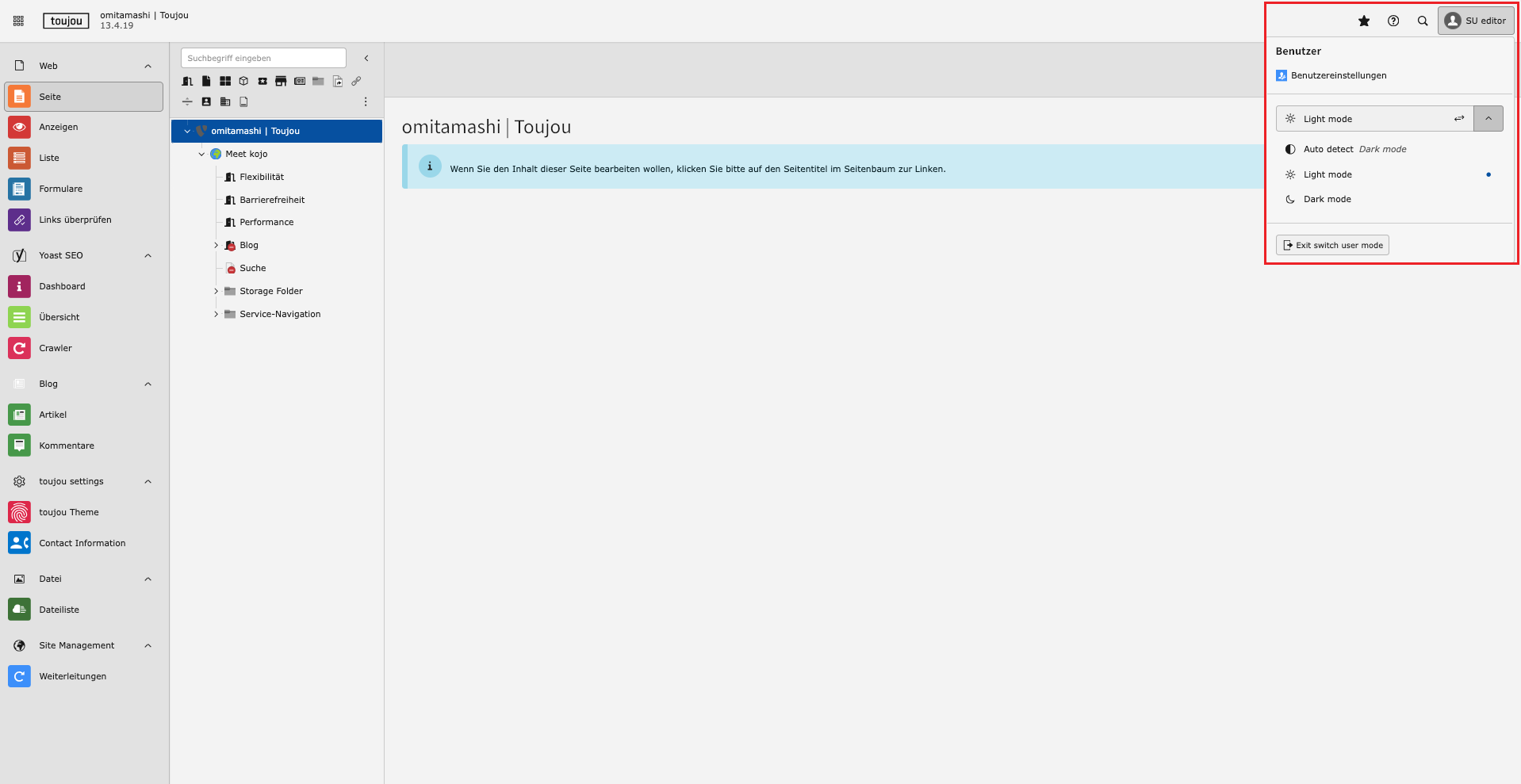Click Exit switch user mode button
Viewport: 1521px width, 784px height.
click(1332, 246)
